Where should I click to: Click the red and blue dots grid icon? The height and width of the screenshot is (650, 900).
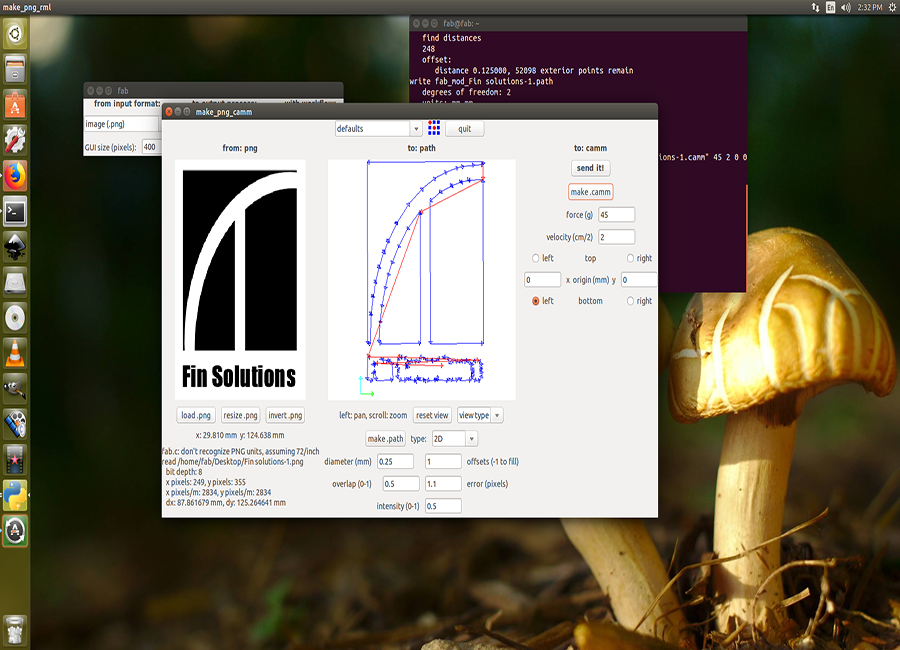pos(434,128)
